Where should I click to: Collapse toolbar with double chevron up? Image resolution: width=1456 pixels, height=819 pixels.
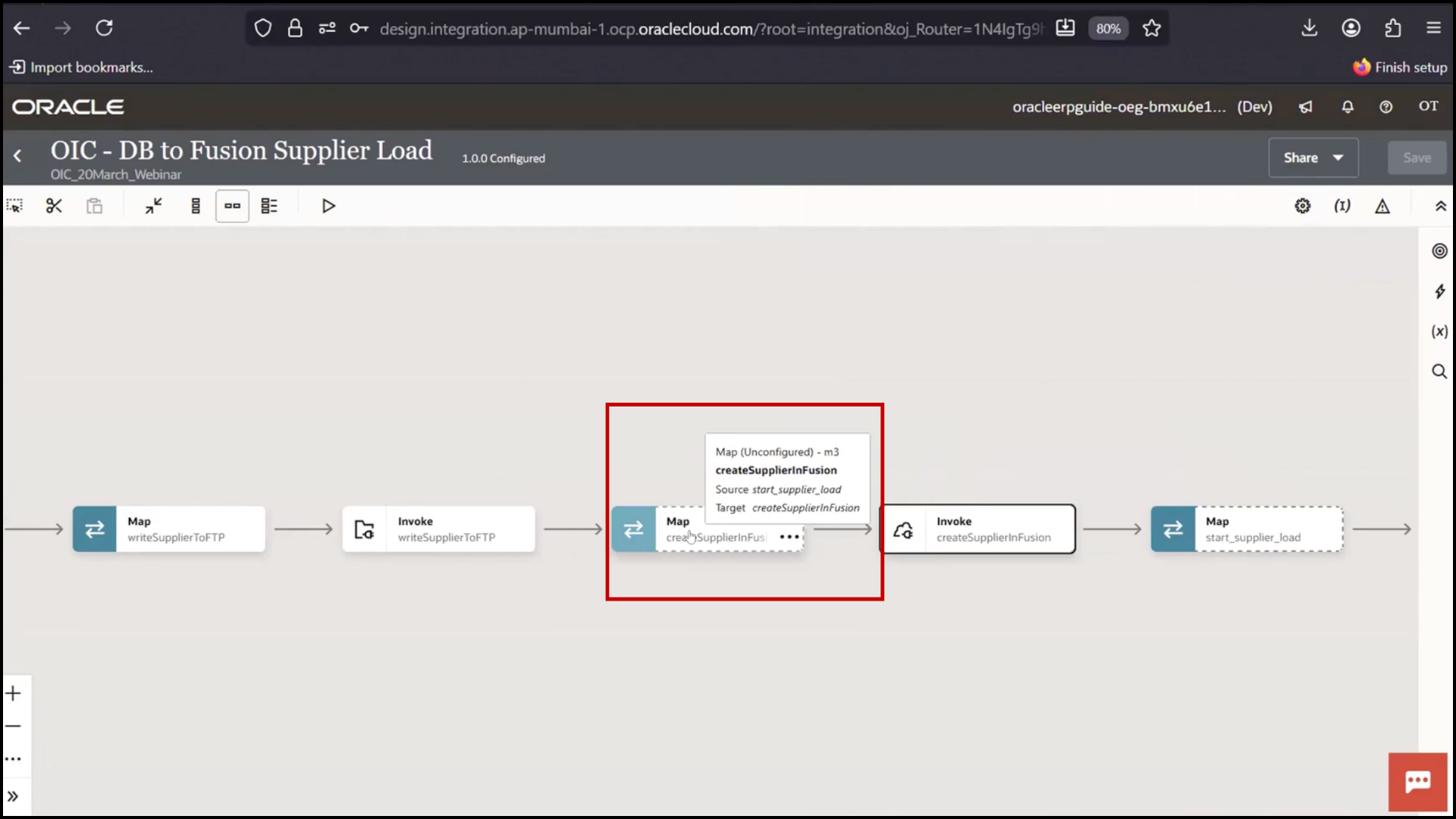(1440, 206)
